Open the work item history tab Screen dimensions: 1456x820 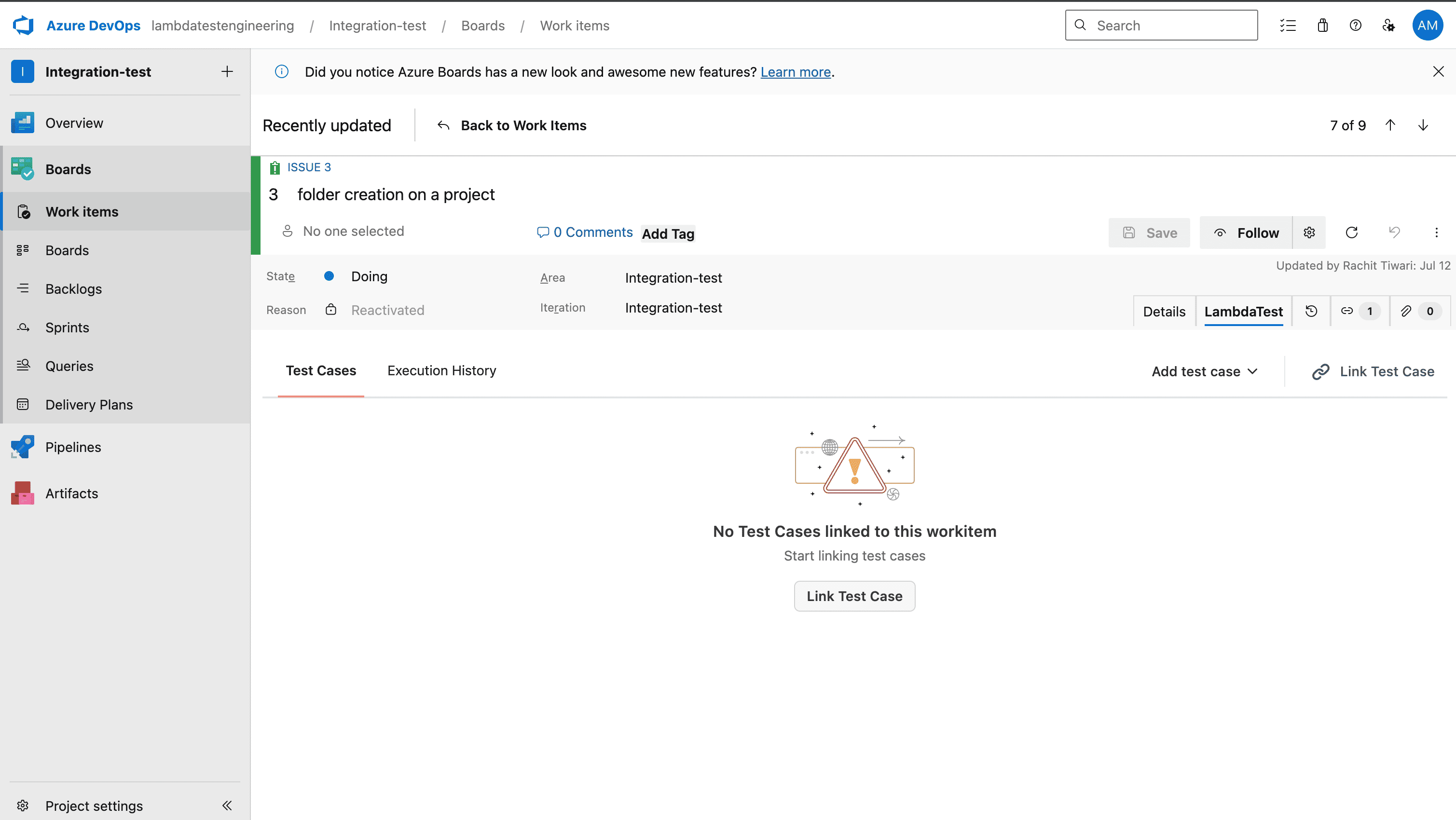coord(1311,311)
